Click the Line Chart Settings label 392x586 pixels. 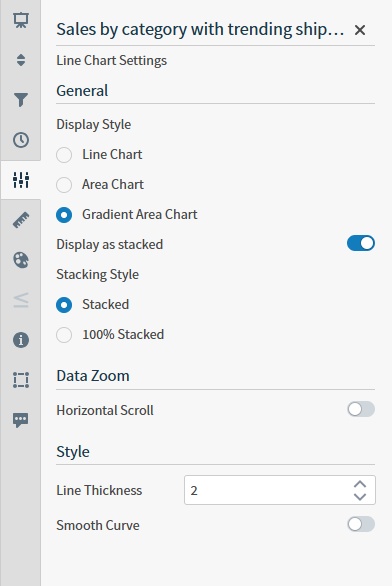click(x=111, y=61)
